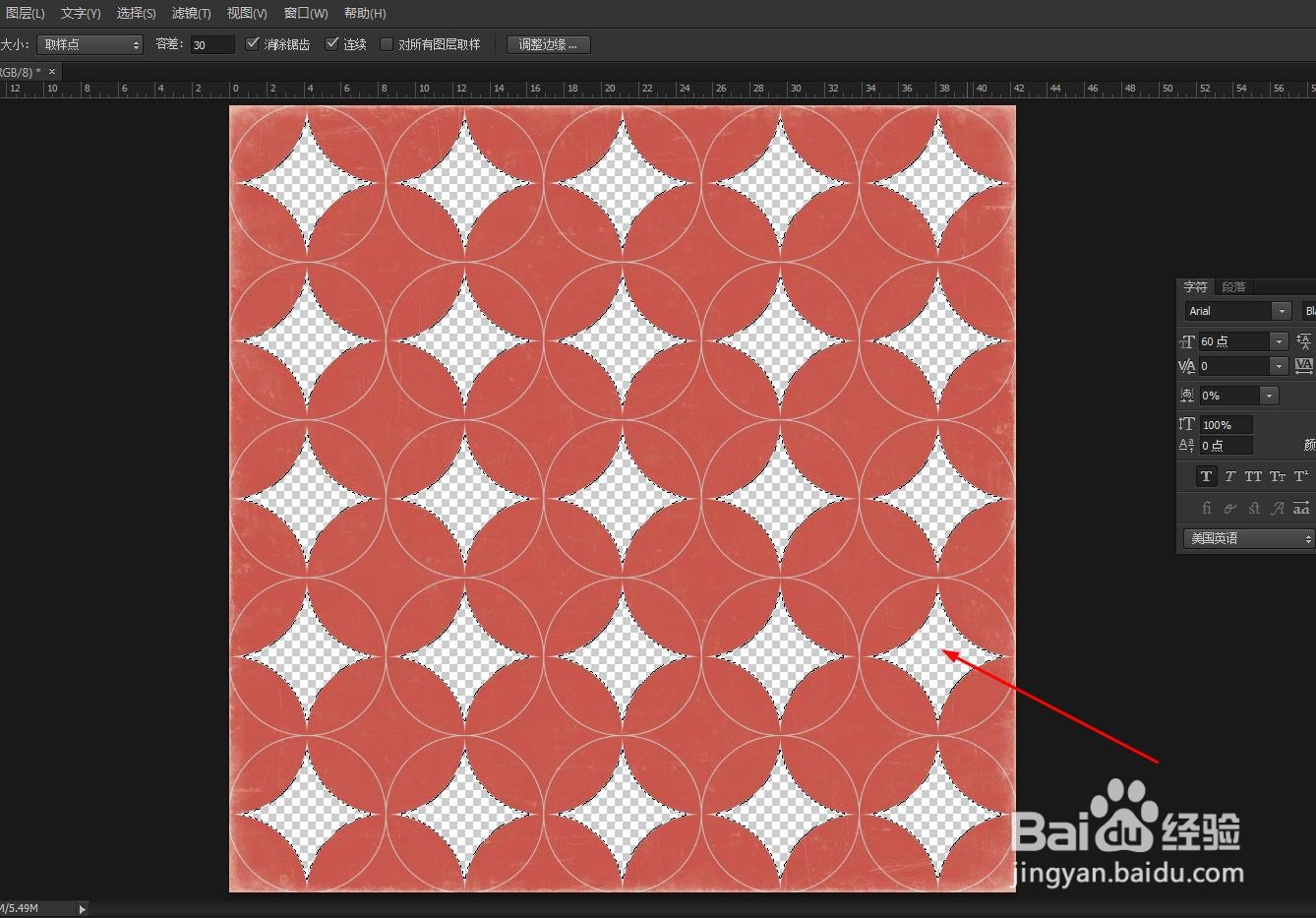Click the st discretionary ligatures icon
Viewport: 1316px width, 918px height.
pyautogui.click(x=1253, y=509)
